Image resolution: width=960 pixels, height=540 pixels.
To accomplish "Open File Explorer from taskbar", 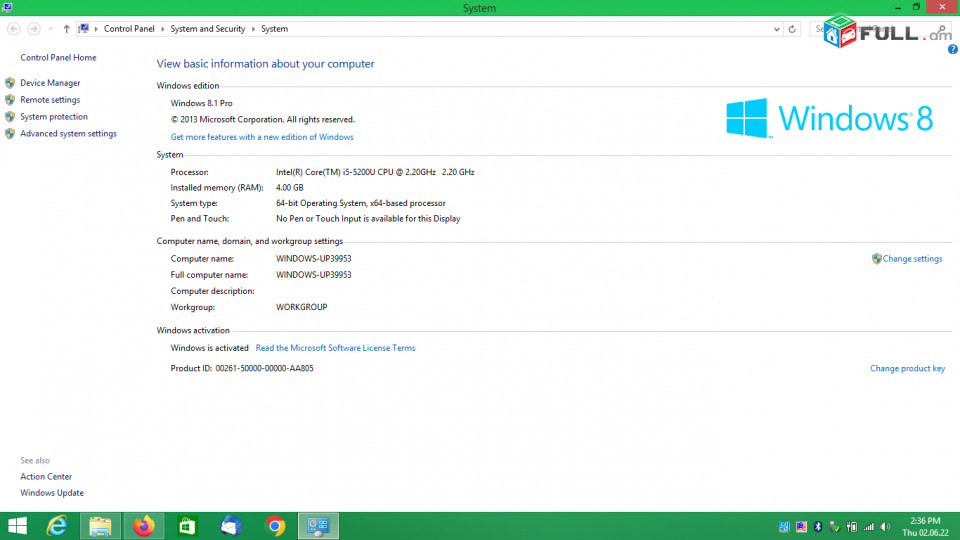I will click(100, 526).
